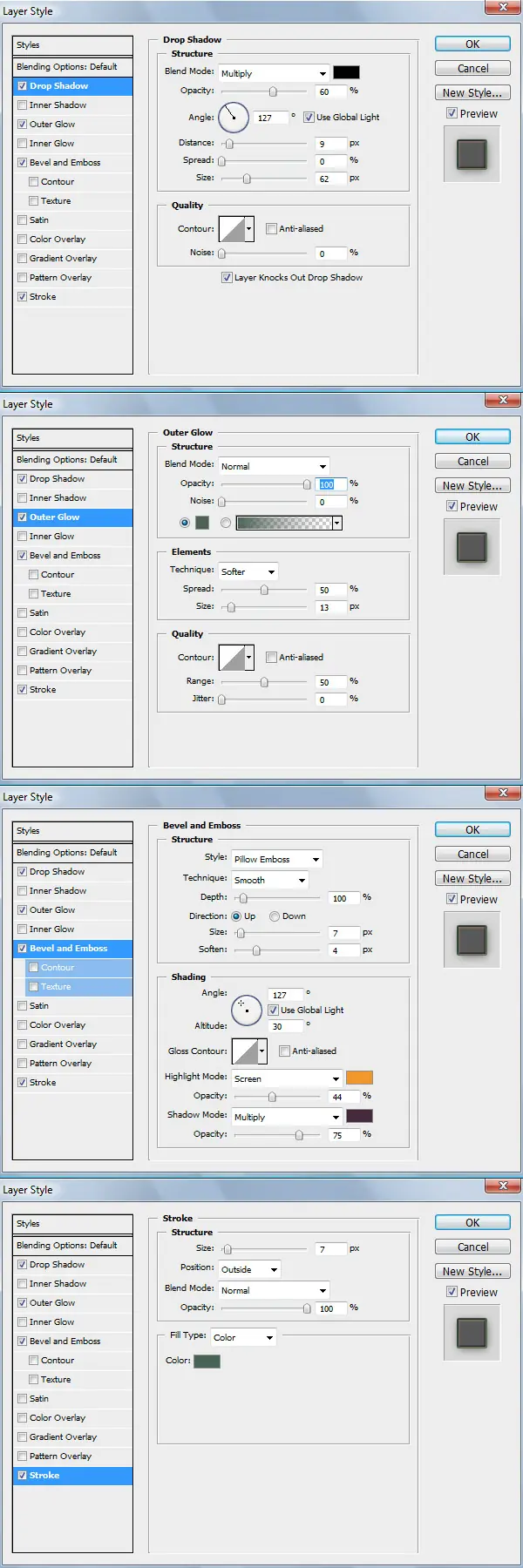Click the orange Highlight Mode color swatch
523x1568 pixels.
[359, 1078]
